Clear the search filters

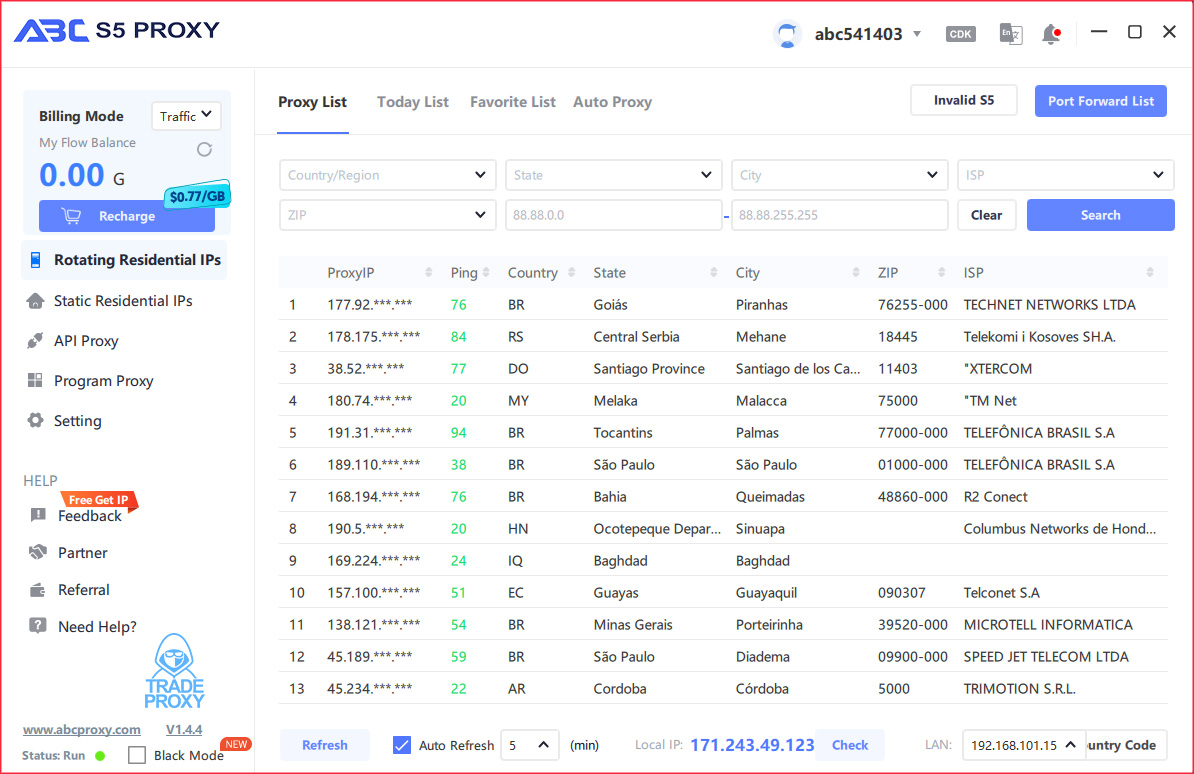[986, 215]
